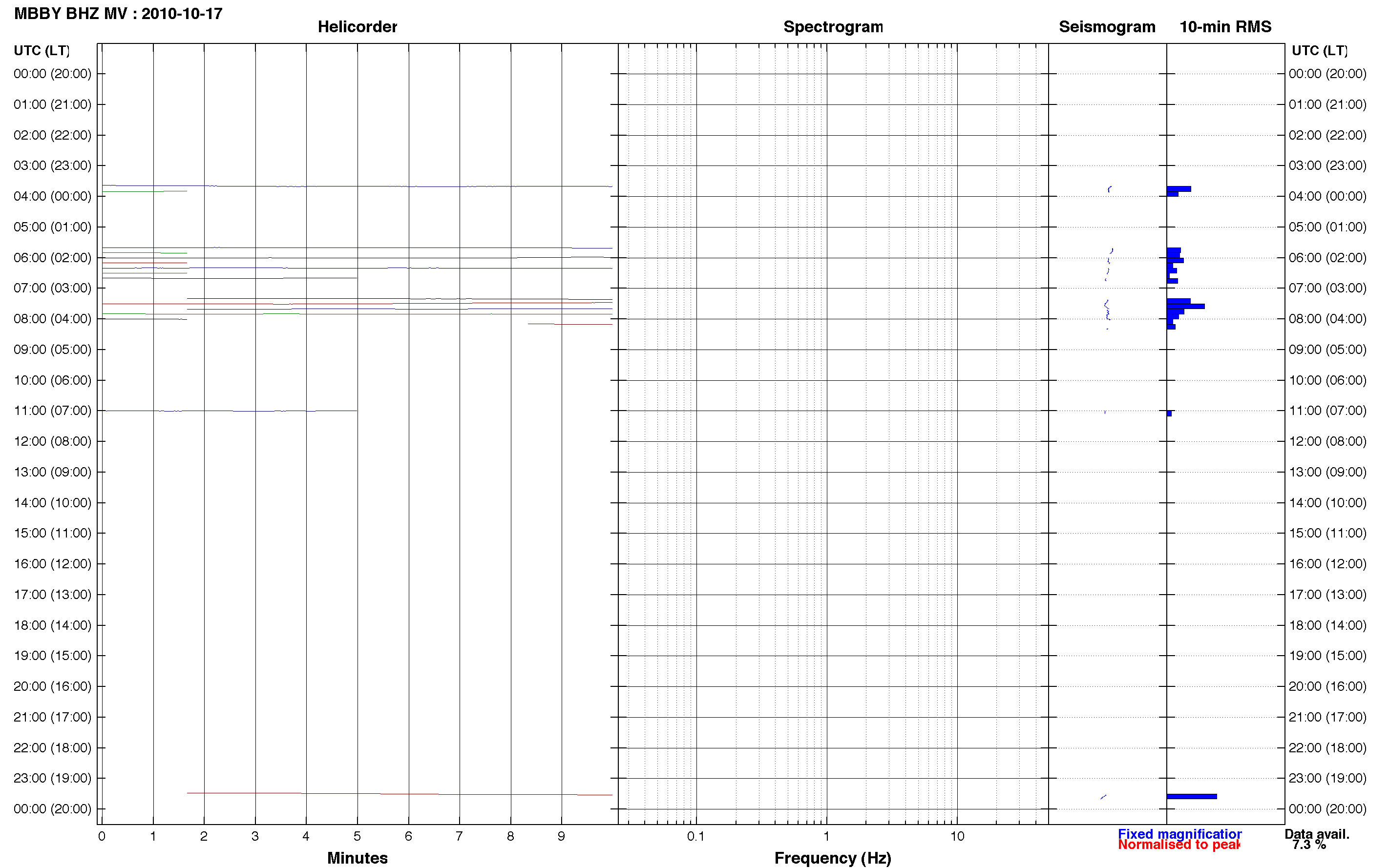Select the Minutes axis label
1389x868 pixels.
click(x=357, y=858)
